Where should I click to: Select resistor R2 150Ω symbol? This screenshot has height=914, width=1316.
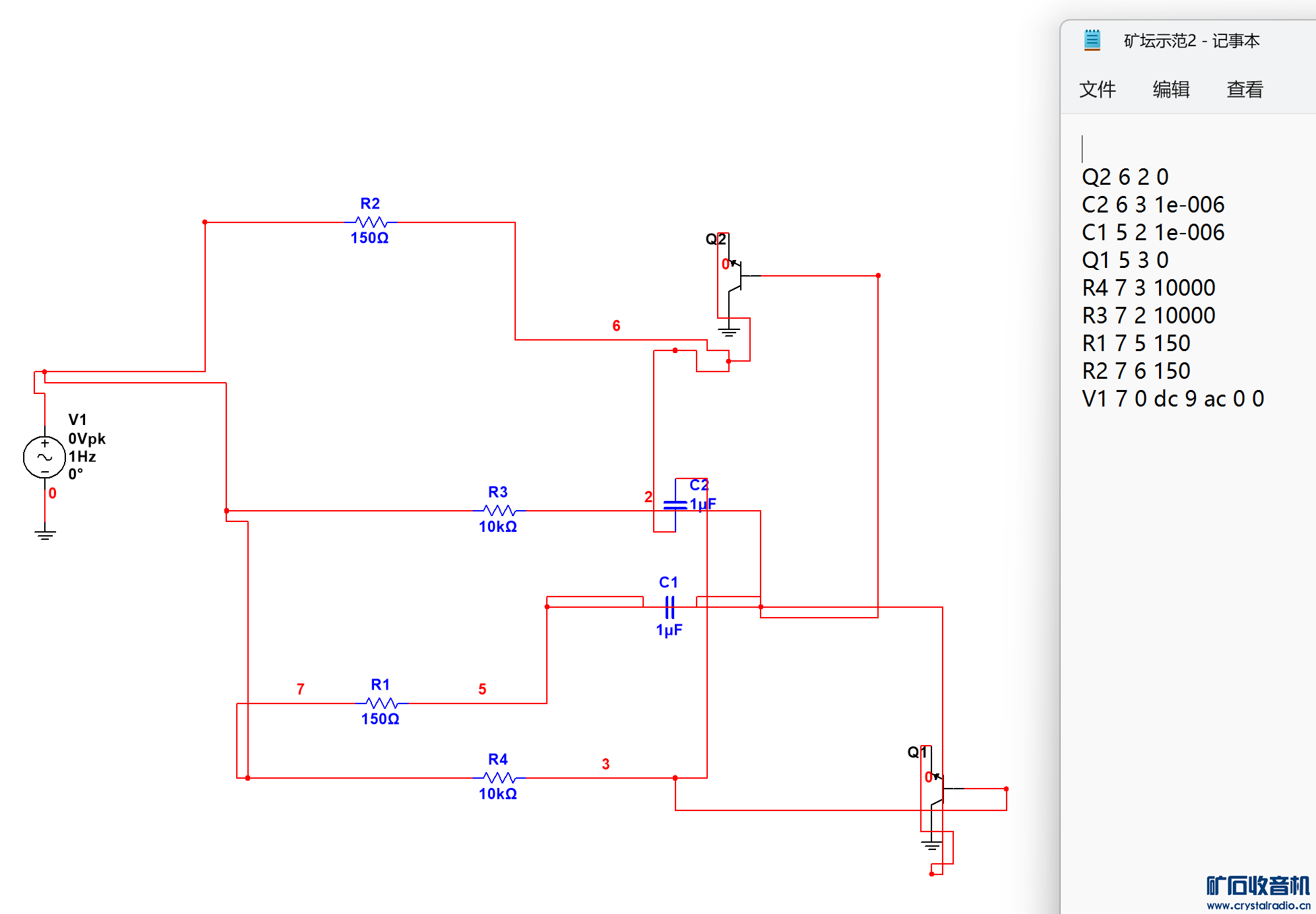(x=371, y=222)
